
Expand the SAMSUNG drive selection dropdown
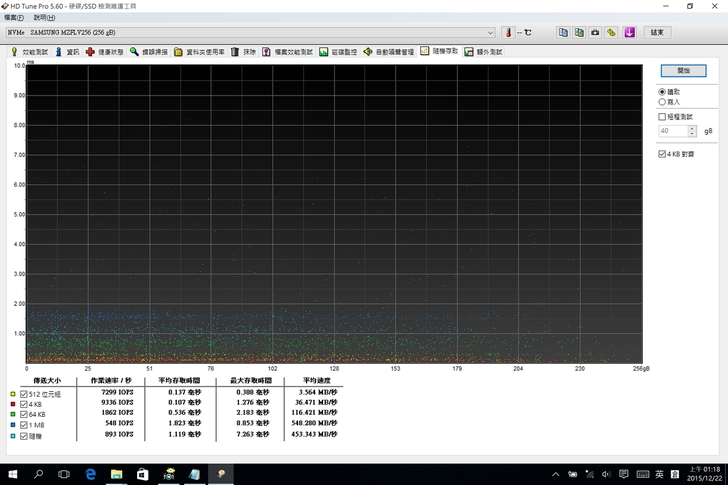[x=490, y=32]
